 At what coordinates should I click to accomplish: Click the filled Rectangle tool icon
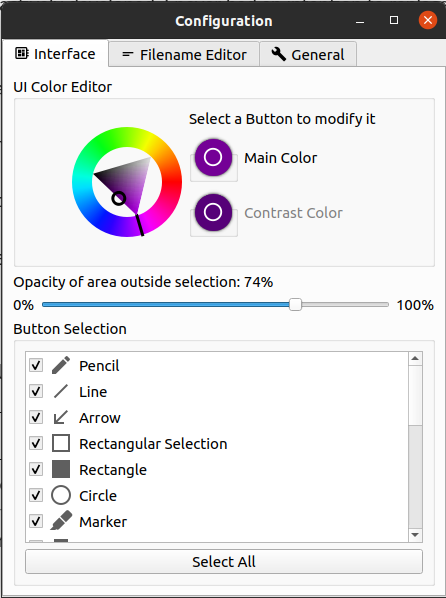pyautogui.click(x=61, y=469)
